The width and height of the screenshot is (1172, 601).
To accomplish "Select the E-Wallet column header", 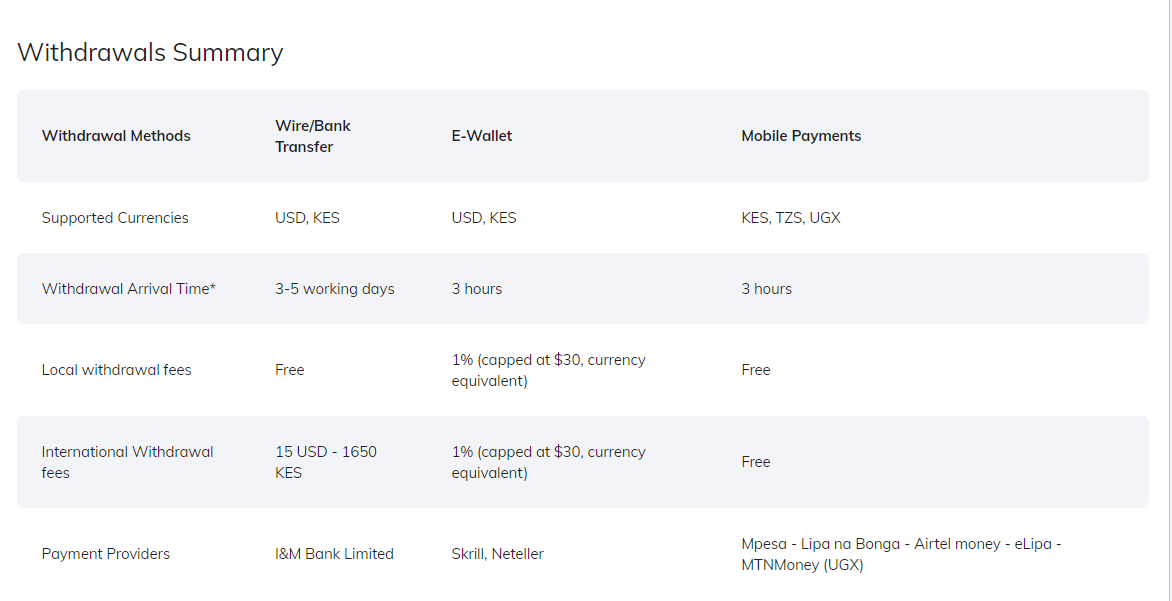I will point(481,136).
